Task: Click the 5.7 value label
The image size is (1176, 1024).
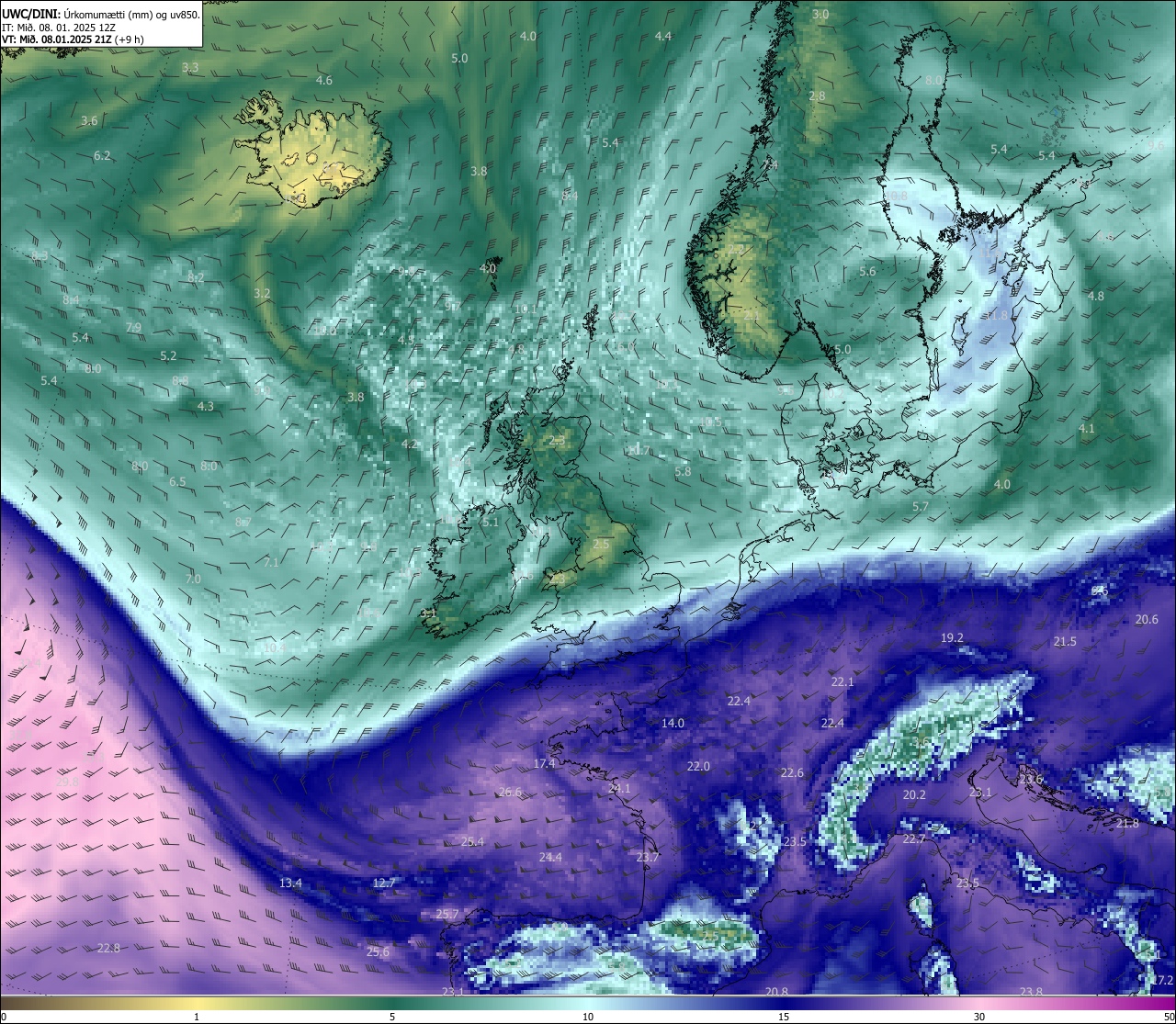Action: pos(921,506)
